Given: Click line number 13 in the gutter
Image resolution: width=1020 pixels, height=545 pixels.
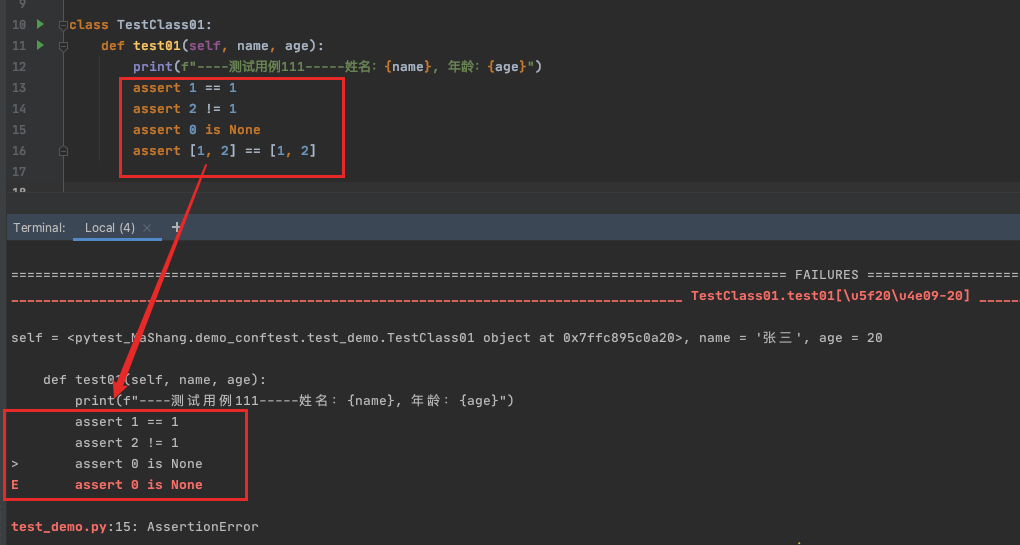Looking at the screenshot, I should point(19,88).
